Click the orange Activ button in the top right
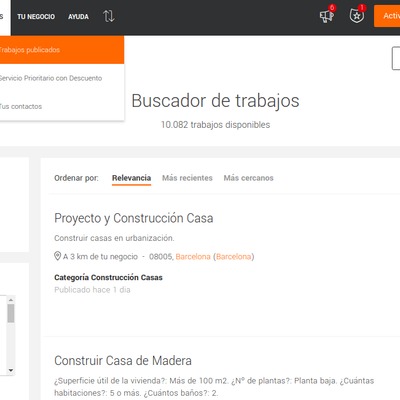 point(387,16)
